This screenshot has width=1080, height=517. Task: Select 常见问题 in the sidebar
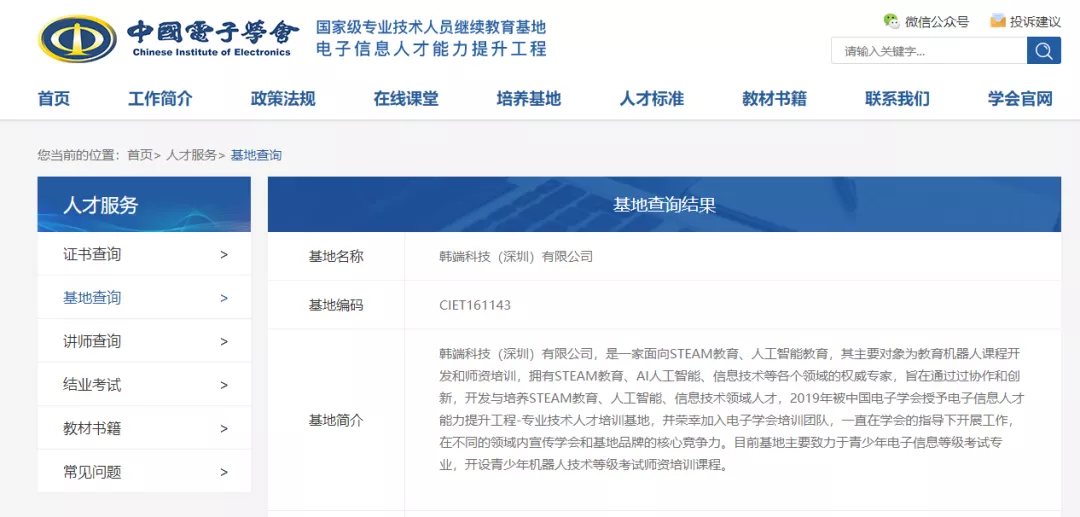click(144, 472)
